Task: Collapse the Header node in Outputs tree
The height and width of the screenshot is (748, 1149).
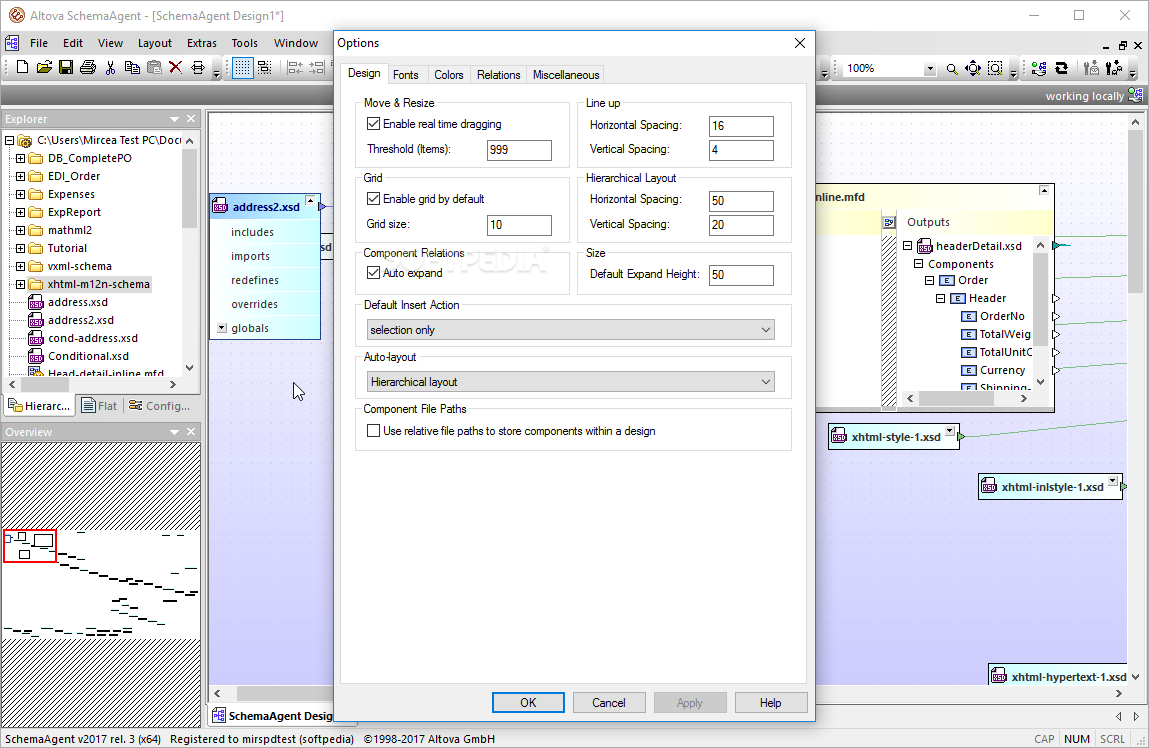Action: click(x=941, y=298)
